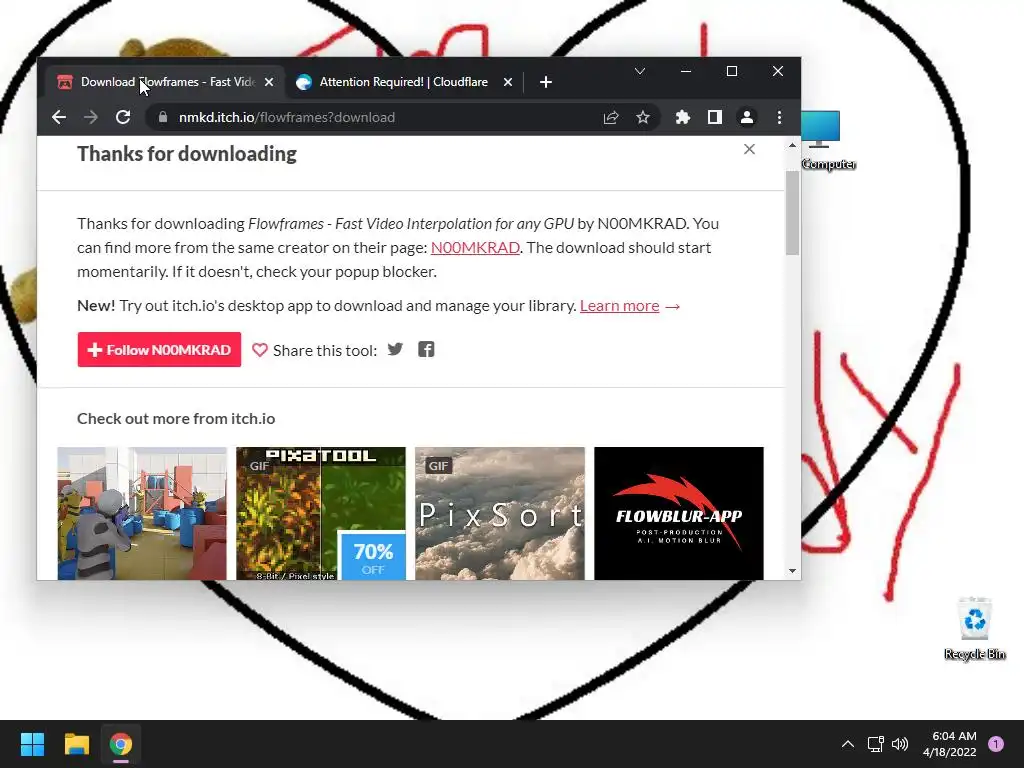Switch to the Attention Required Cloudflare tab
The height and width of the screenshot is (768, 1024).
pos(403,82)
